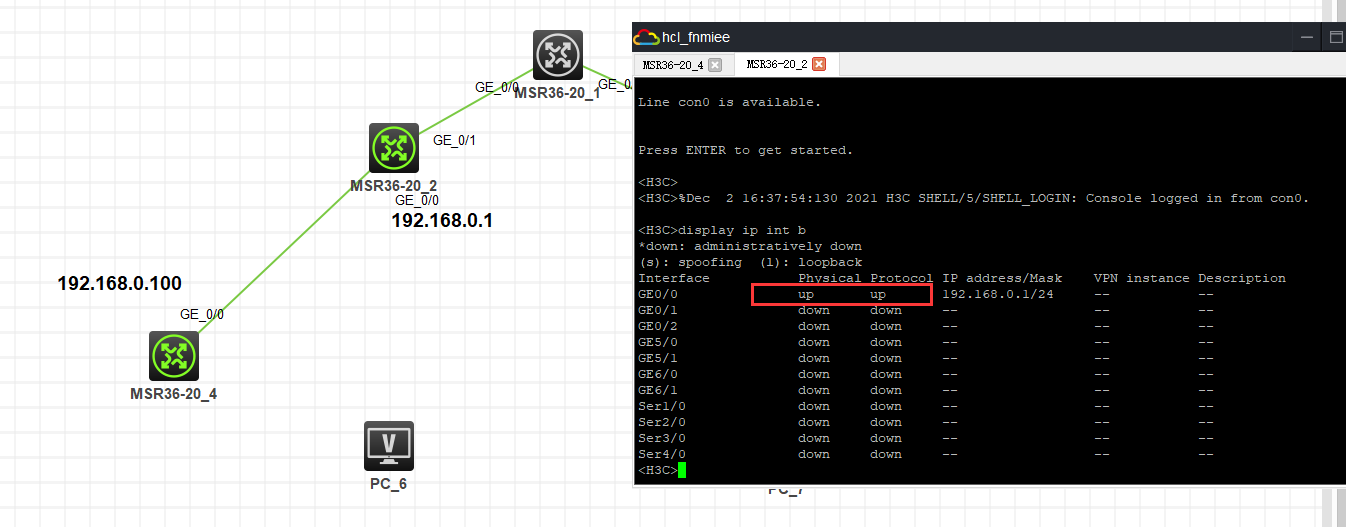Click the GE_0/1 port label near MSR36-20_2
This screenshot has height=527, width=1346.
click(x=454, y=140)
